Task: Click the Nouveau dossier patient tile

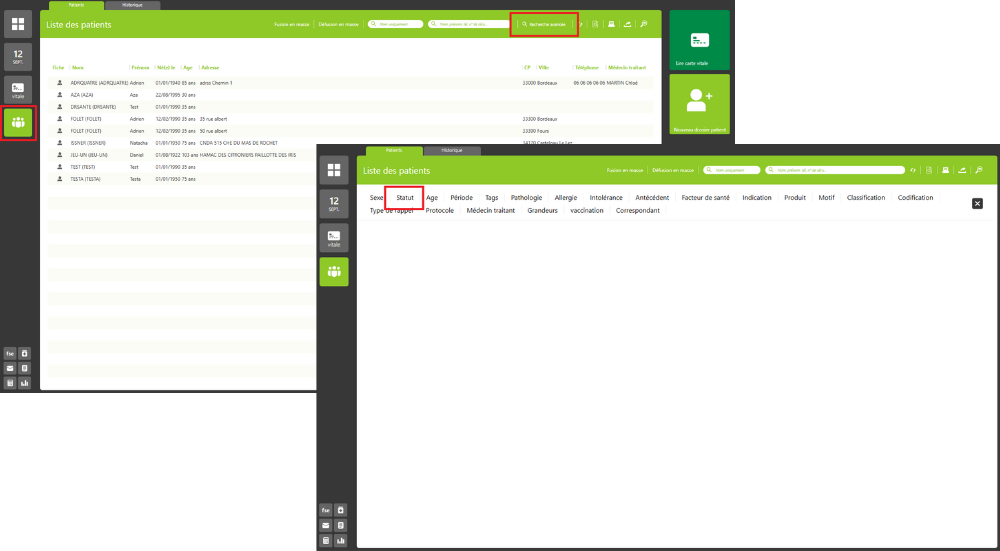Action: point(699,104)
